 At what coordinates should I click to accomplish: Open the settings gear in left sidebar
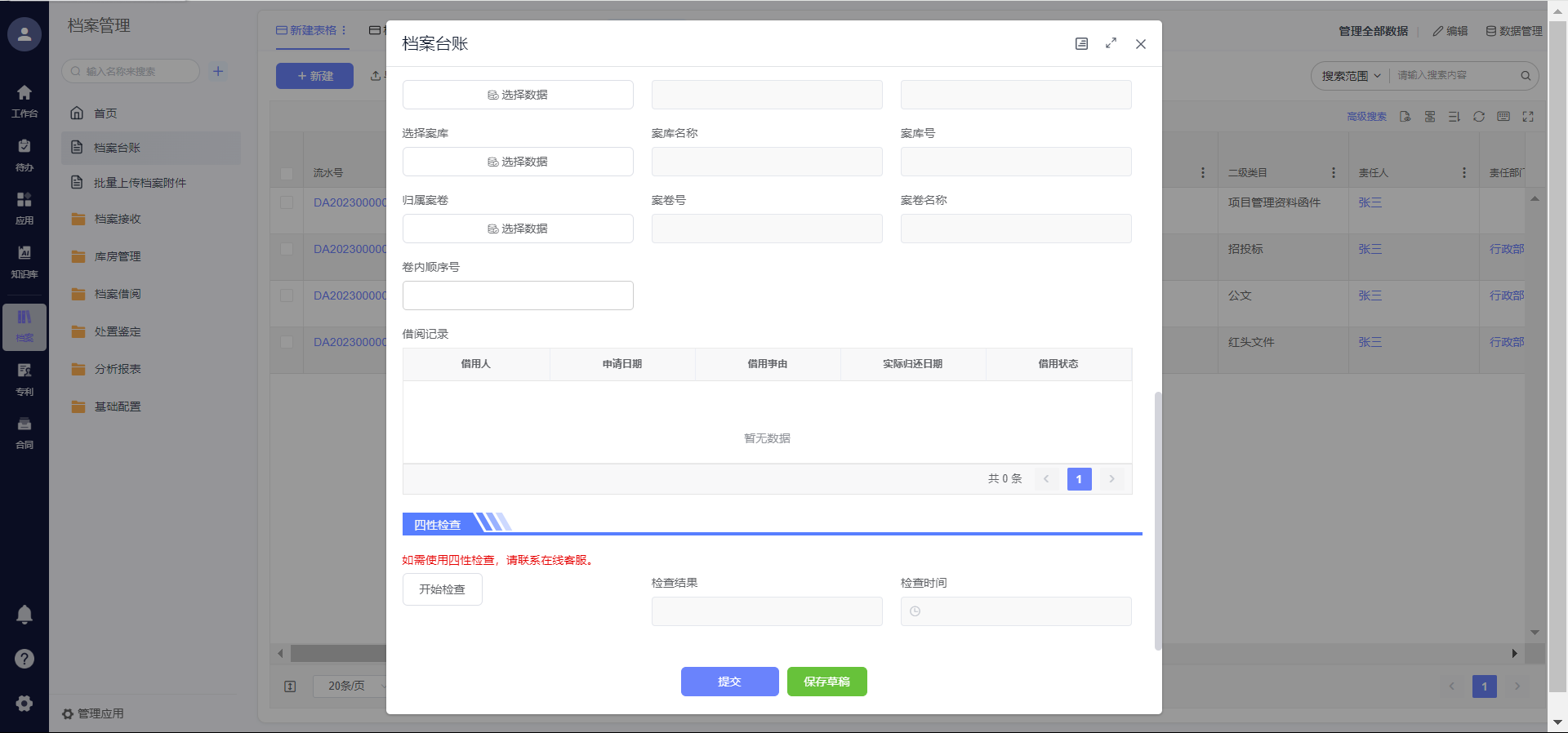[24, 703]
